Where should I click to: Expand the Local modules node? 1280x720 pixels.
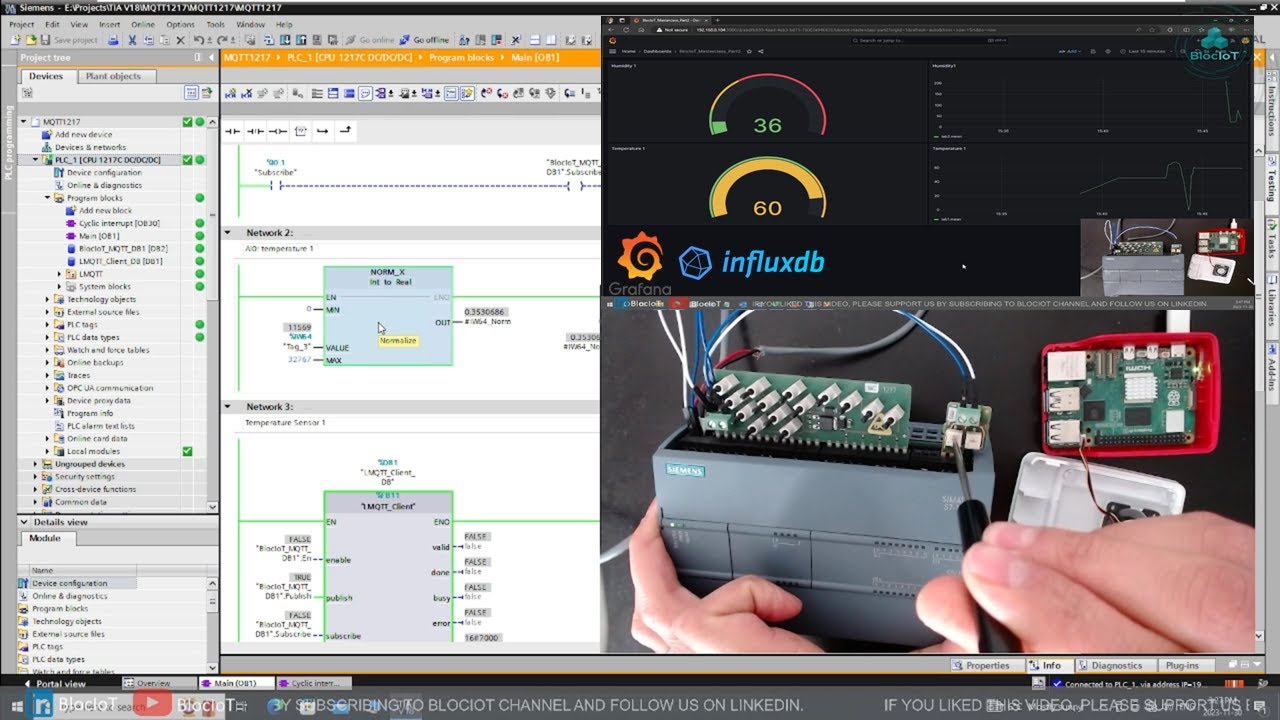tap(47, 452)
